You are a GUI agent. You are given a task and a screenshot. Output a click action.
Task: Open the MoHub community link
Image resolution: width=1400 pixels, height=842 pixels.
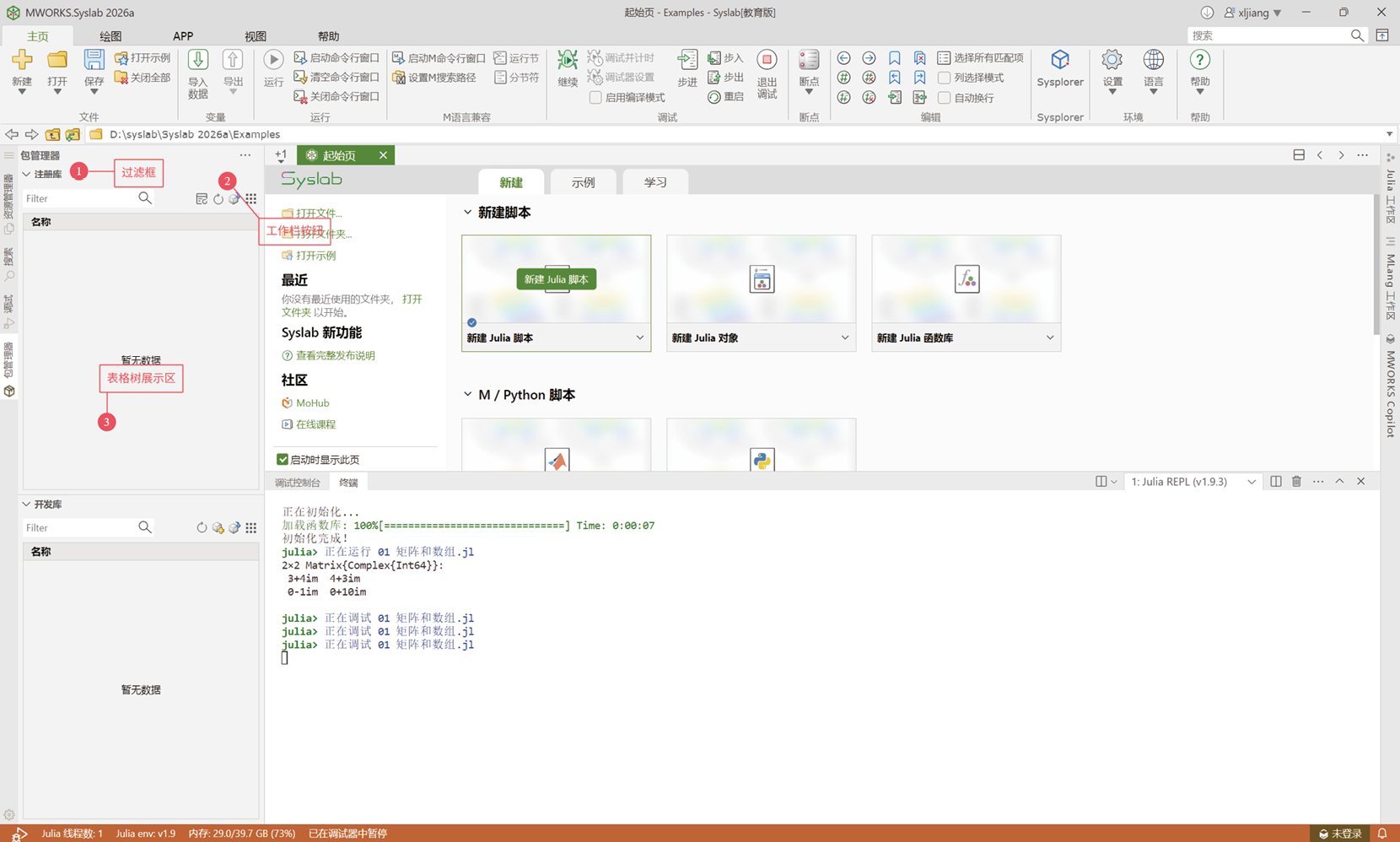(x=312, y=403)
